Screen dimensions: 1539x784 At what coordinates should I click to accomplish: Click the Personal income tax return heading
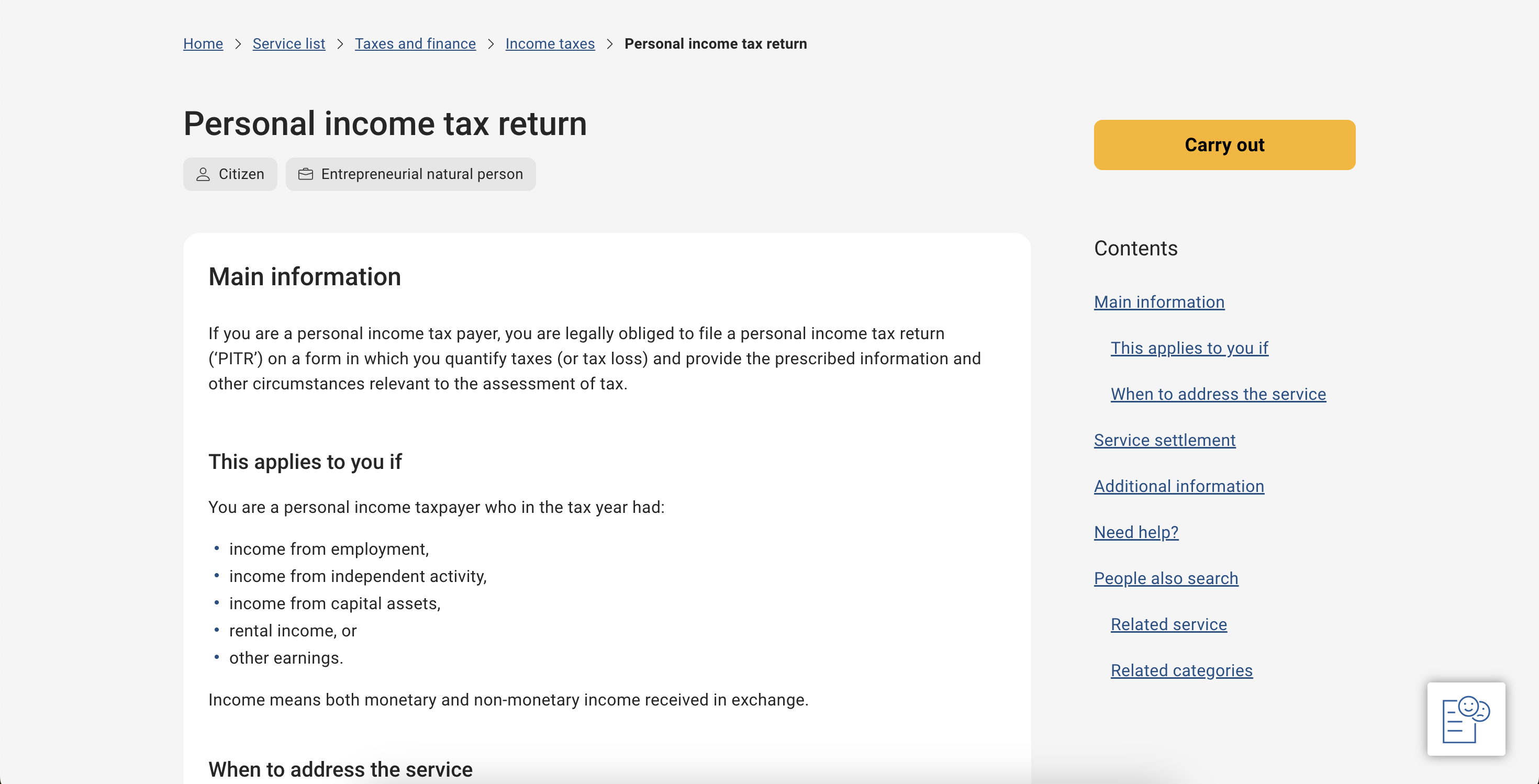pos(385,124)
